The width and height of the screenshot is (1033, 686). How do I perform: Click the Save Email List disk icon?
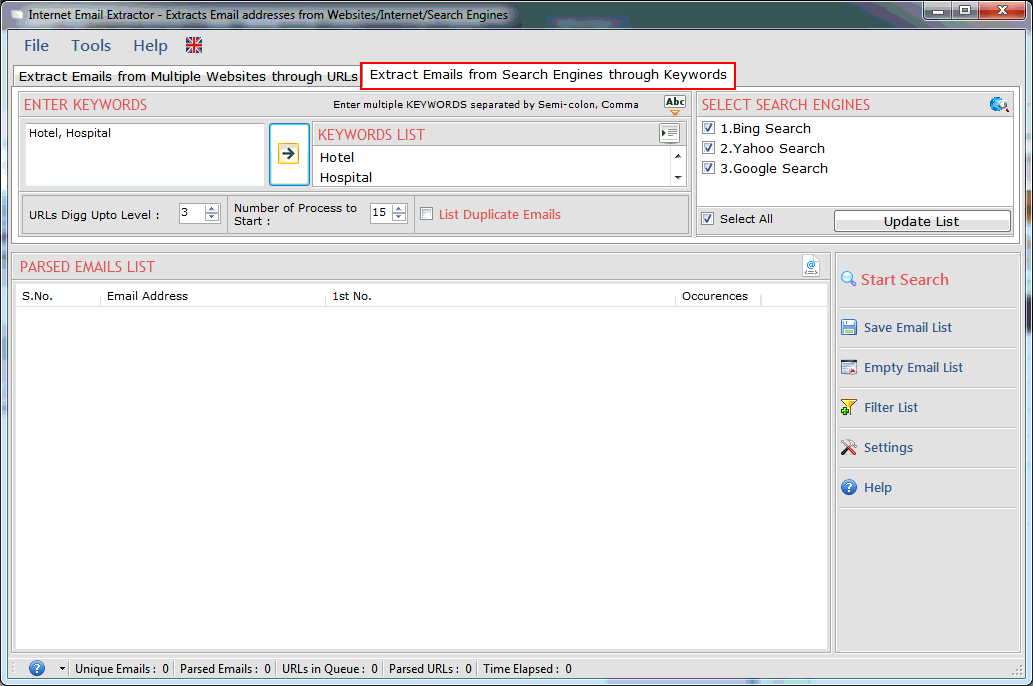tap(849, 328)
